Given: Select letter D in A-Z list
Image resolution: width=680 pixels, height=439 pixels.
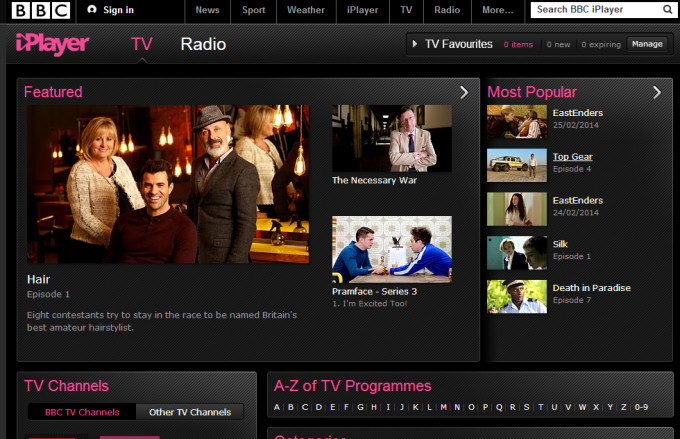Looking at the screenshot, I should click(319, 407).
